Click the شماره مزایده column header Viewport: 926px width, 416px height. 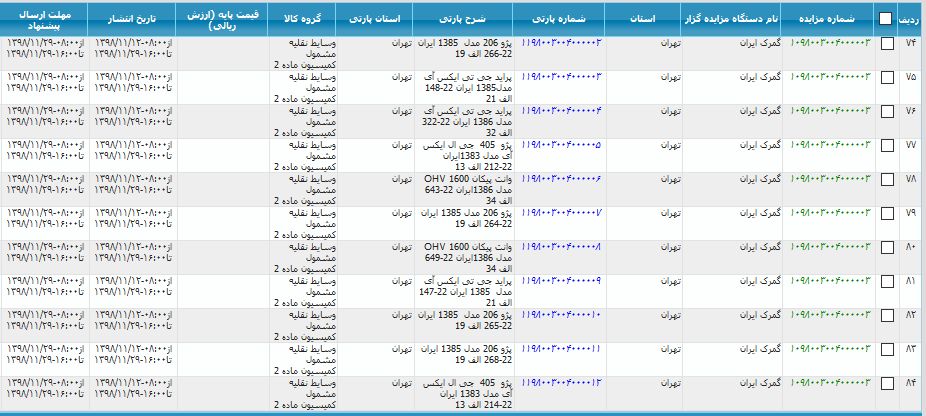pos(826,18)
